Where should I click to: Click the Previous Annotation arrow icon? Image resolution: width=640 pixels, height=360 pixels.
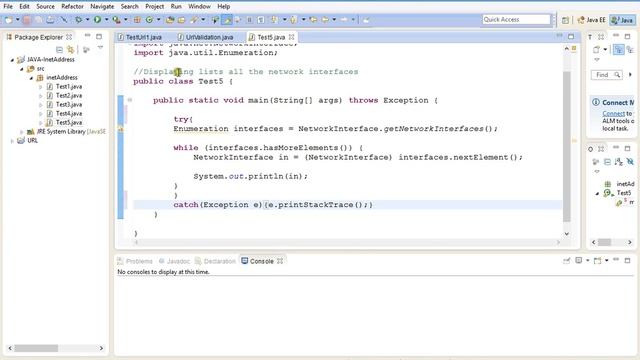pyautogui.click(x=293, y=20)
